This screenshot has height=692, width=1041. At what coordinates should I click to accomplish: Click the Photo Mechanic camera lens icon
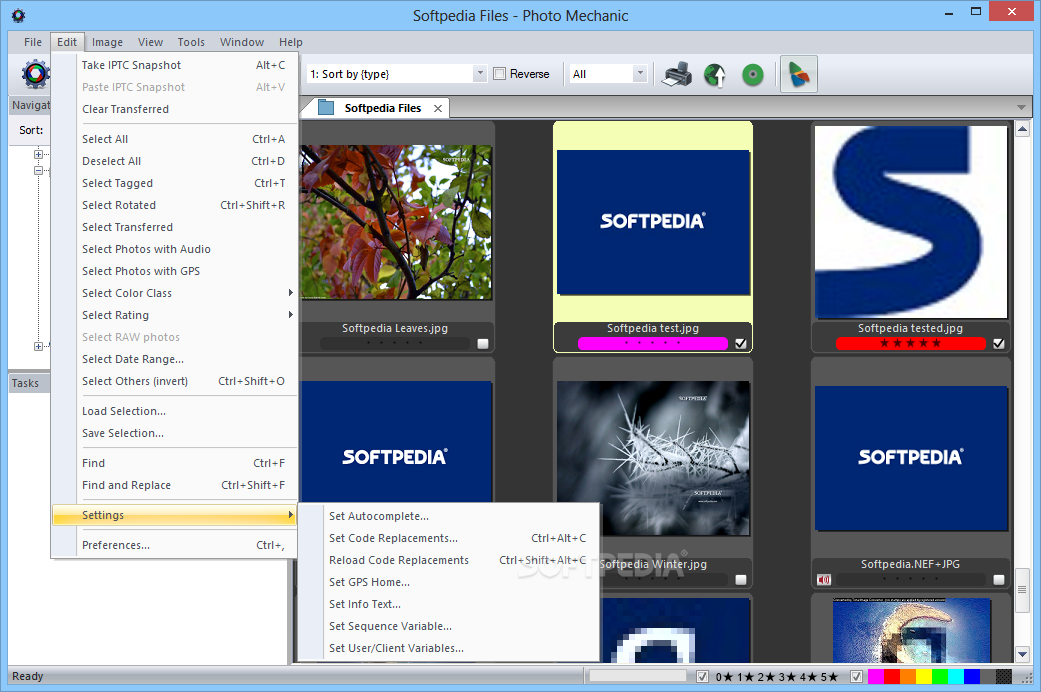35,74
